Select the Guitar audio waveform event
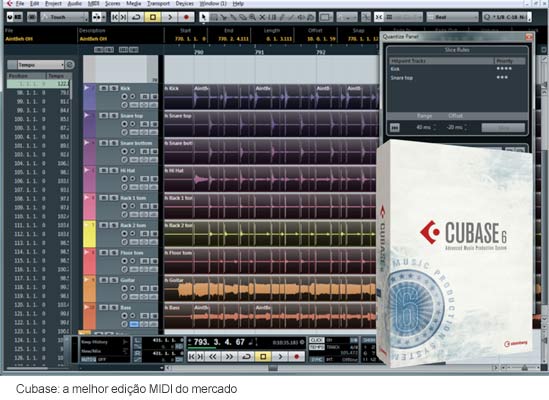This screenshot has height=400, width=549. [x=271, y=289]
